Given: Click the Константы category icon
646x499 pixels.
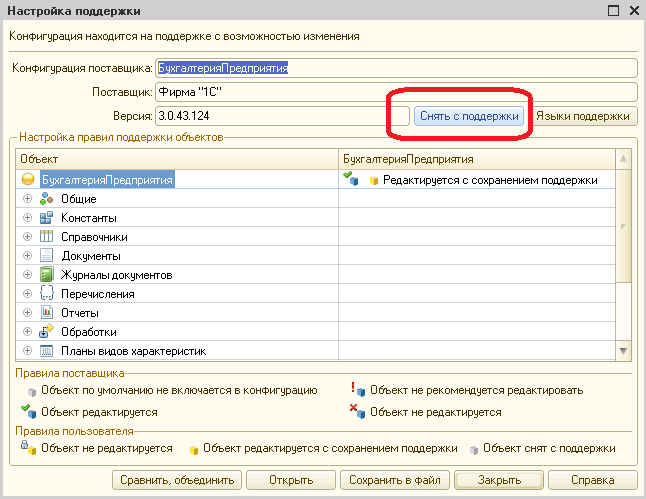Looking at the screenshot, I should click(47, 218).
